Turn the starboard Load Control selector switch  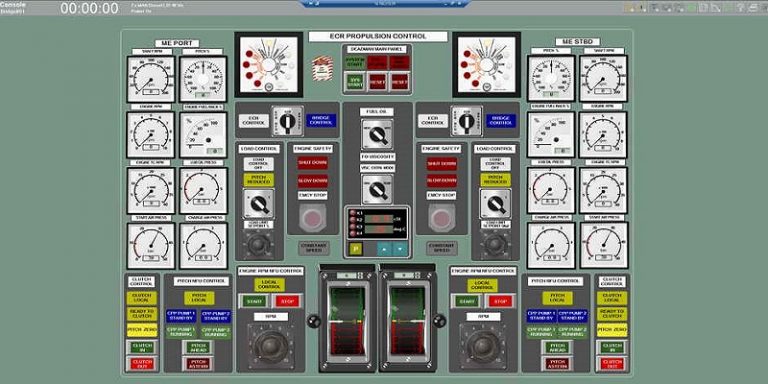click(495, 203)
